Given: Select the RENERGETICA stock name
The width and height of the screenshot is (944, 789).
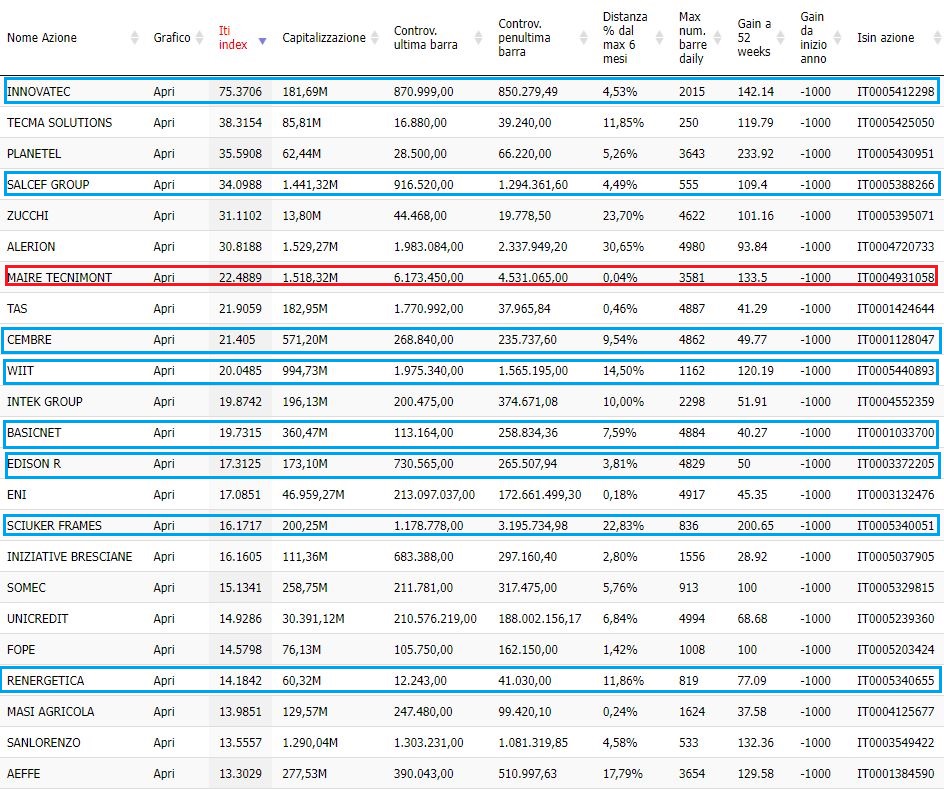Looking at the screenshot, I should (46, 681).
